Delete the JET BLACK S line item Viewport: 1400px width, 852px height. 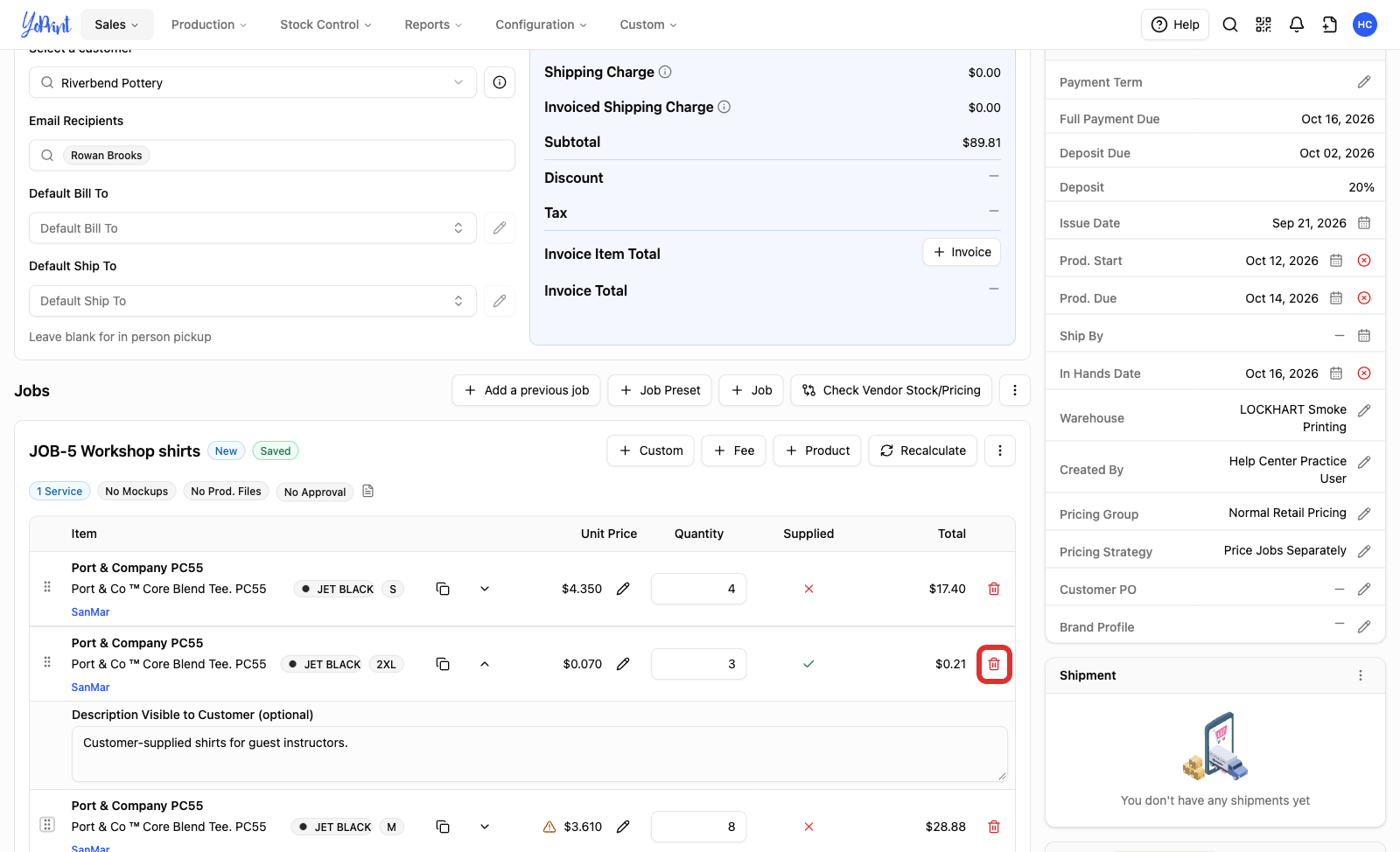coord(994,589)
